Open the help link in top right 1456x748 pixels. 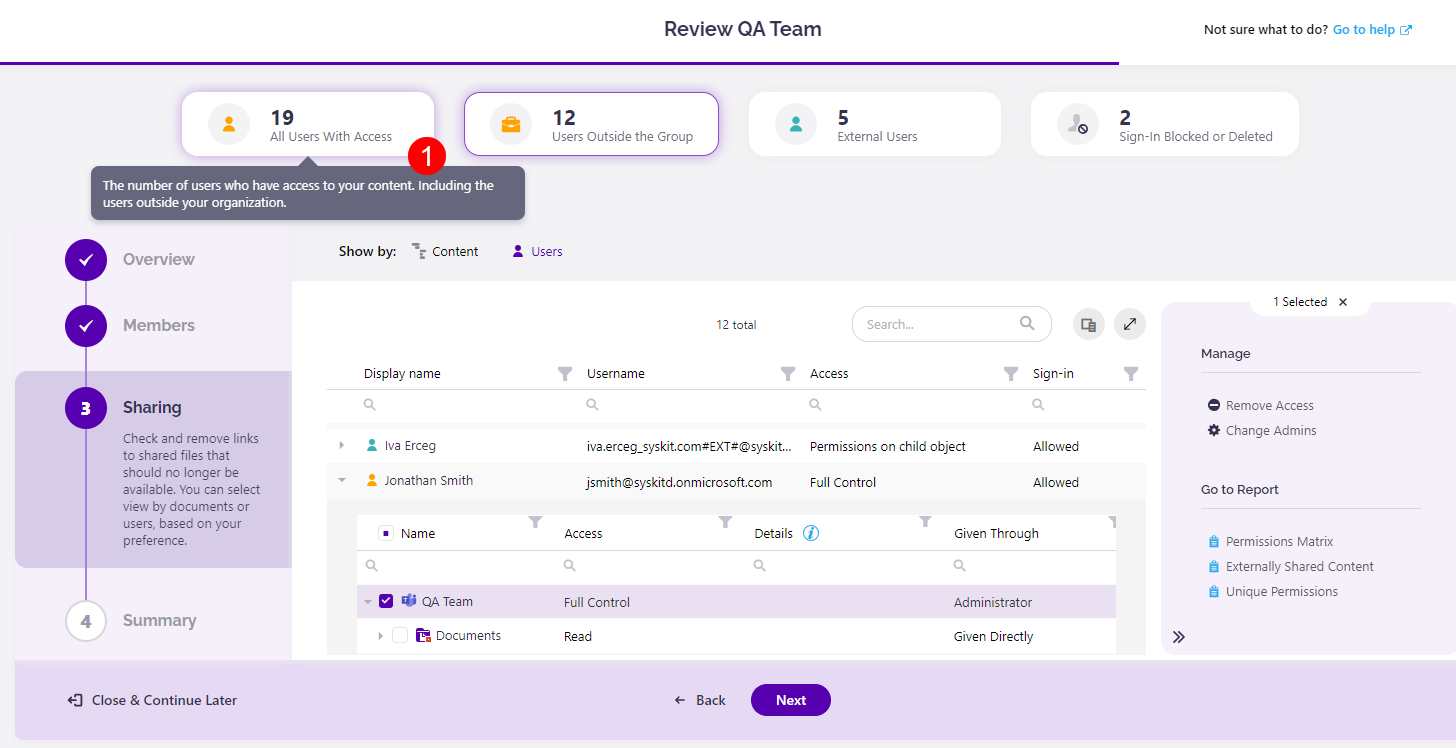pos(1371,29)
